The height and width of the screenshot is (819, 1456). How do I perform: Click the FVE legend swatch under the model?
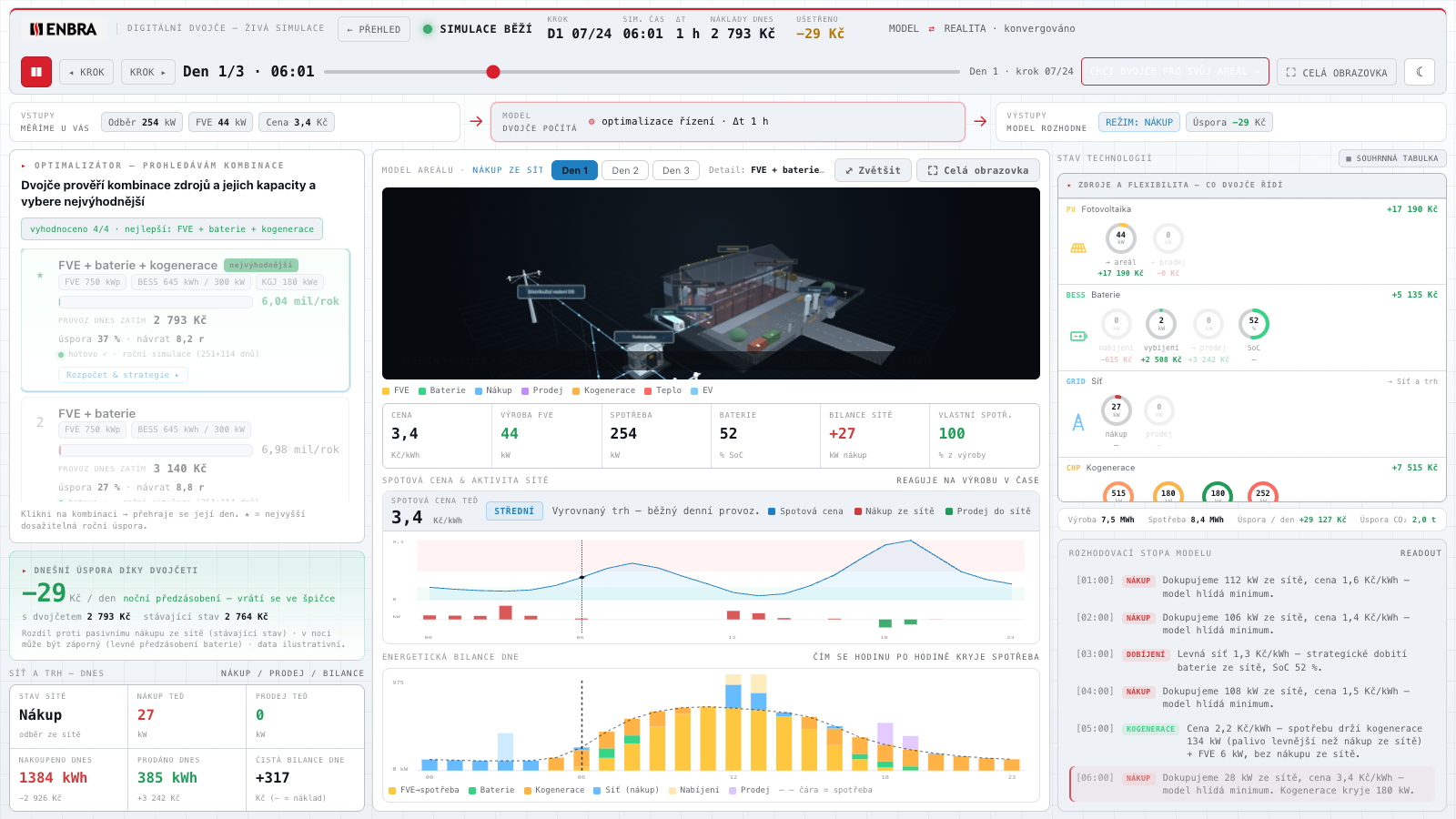(x=386, y=391)
